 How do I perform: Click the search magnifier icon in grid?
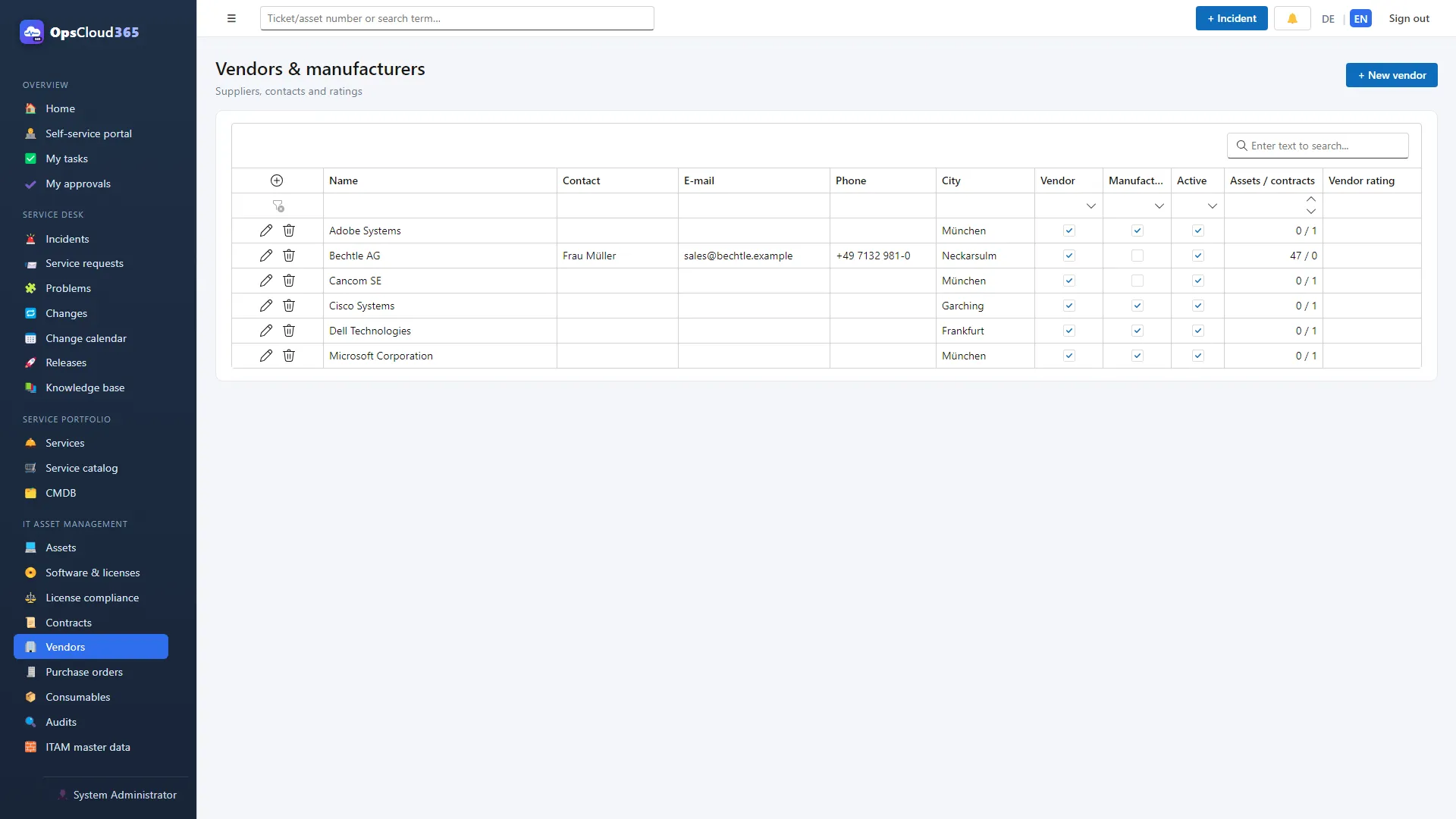point(1241,146)
